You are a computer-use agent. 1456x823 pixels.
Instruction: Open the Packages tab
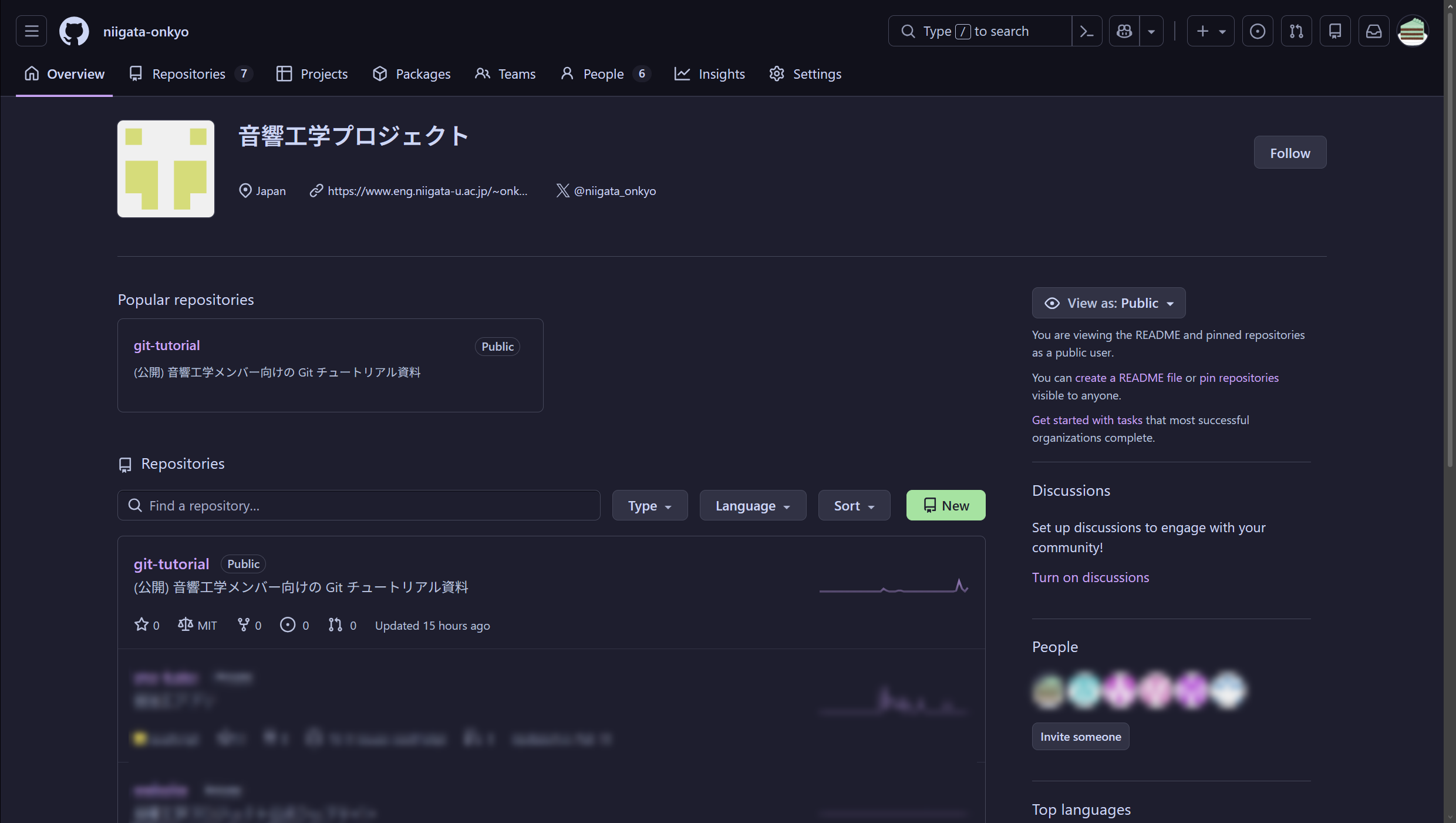tap(412, 74)
